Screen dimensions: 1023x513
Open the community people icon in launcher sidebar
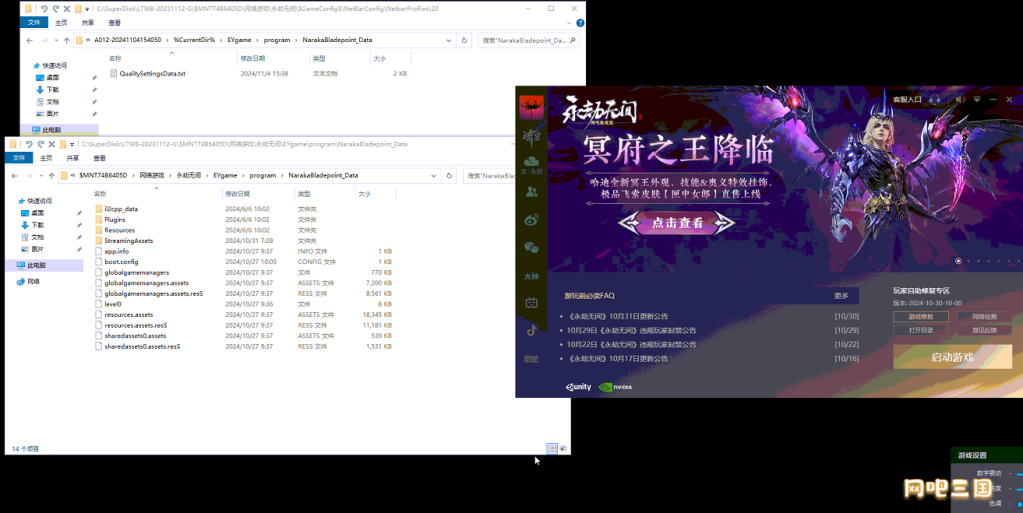532,192
